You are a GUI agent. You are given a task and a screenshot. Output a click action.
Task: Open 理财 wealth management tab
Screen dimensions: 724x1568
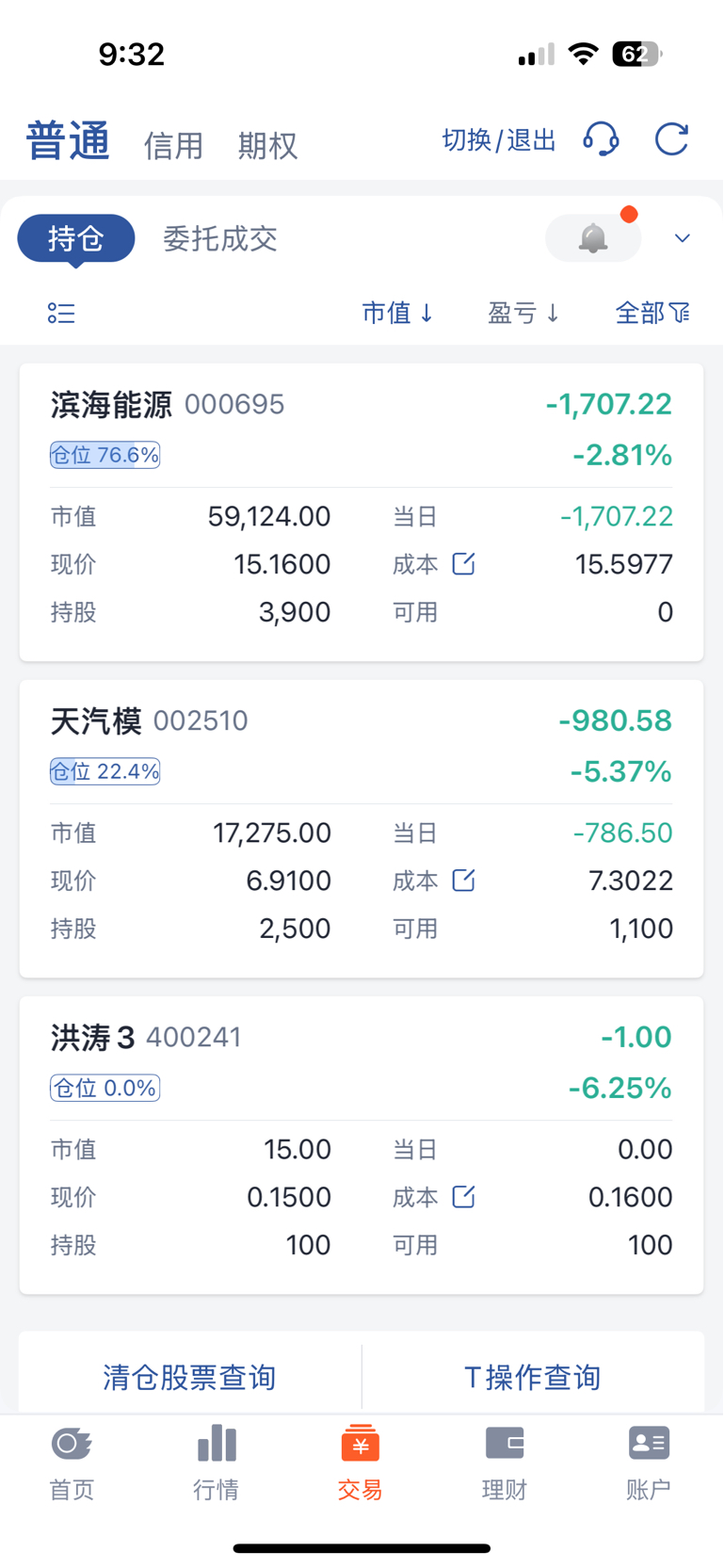click(505, 1463)
